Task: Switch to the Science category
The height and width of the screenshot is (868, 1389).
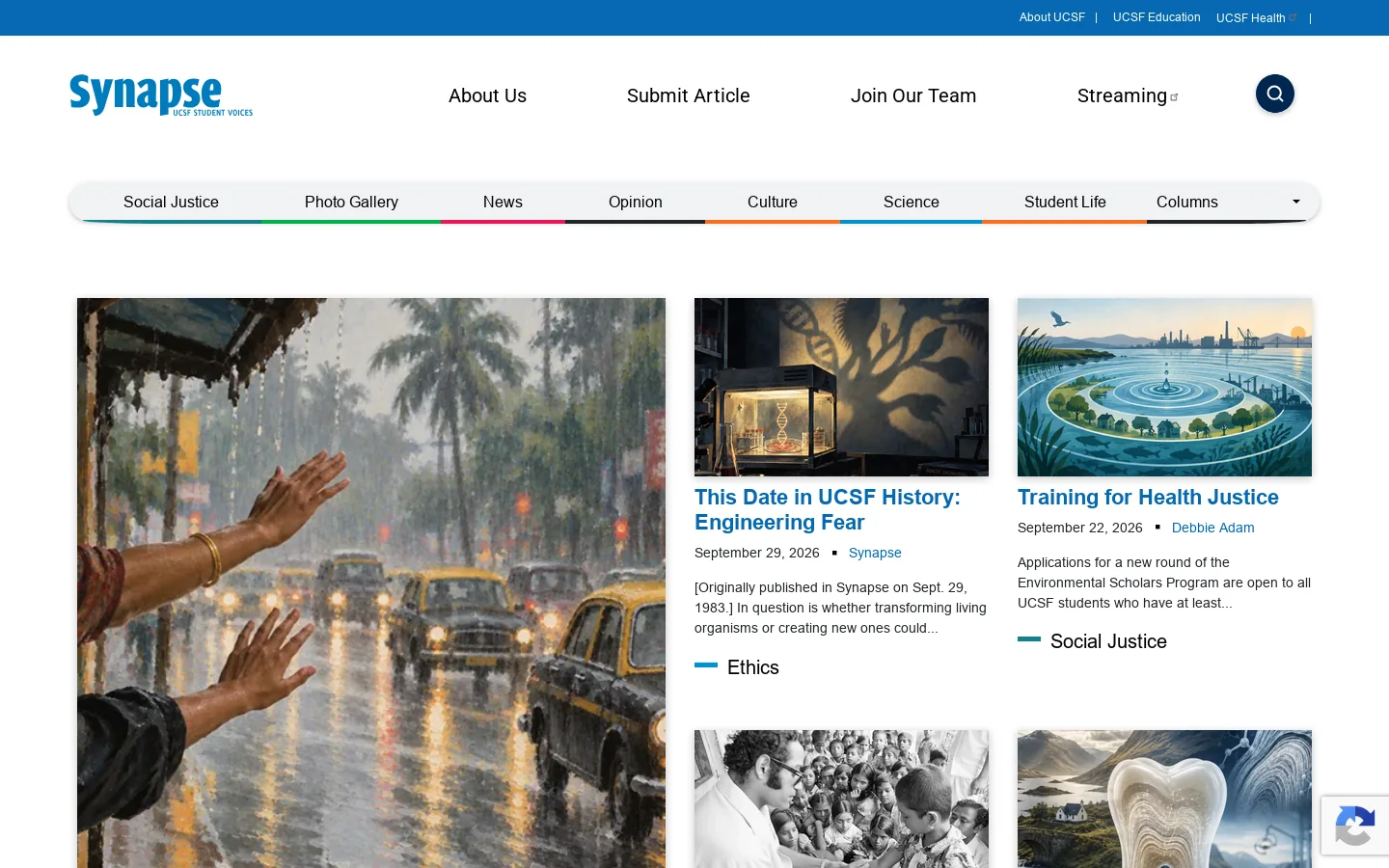Action: 912,202
